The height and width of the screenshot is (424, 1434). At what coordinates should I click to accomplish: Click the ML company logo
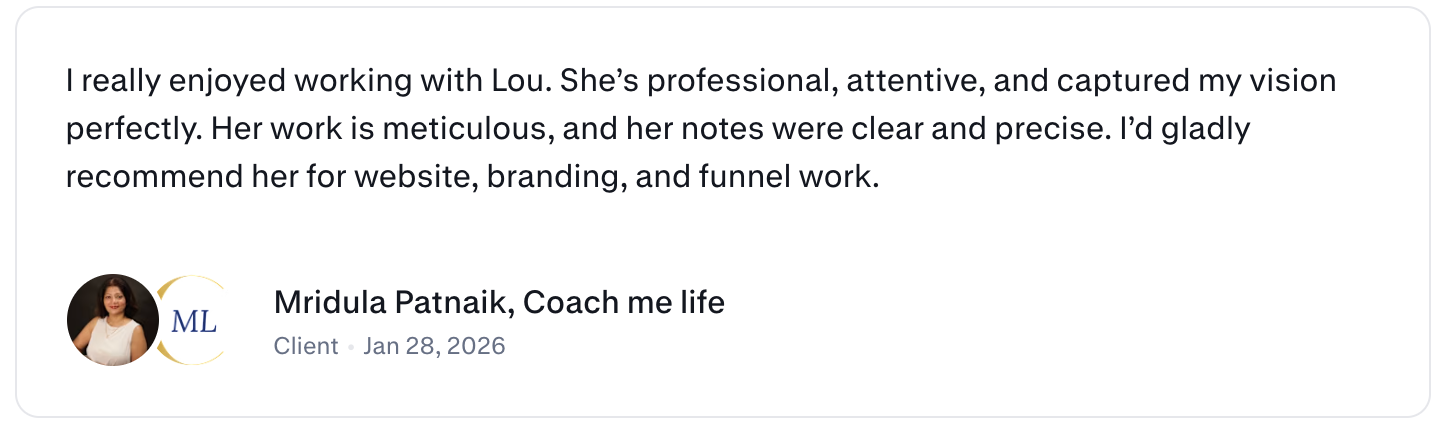pos(194,320)
